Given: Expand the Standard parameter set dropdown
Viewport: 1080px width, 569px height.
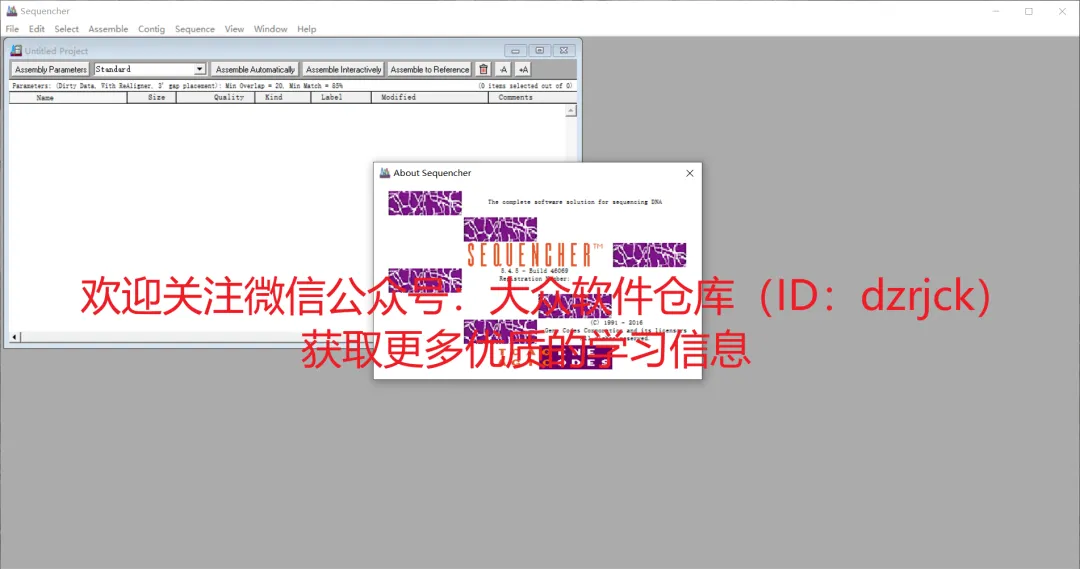Looking at the screenshot, I should tap(199, 70).
